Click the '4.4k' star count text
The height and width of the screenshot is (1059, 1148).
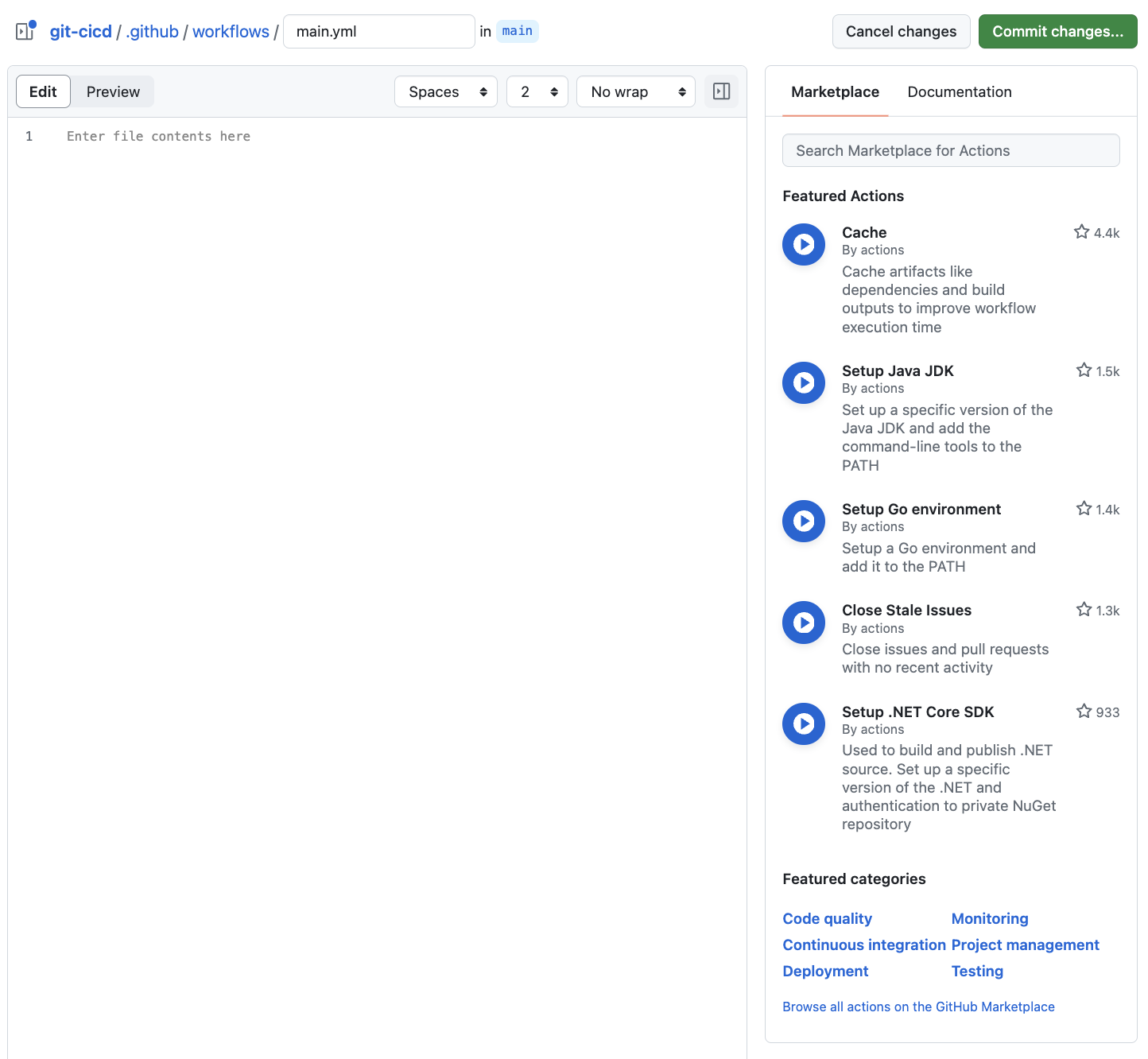coord(1107,233)
